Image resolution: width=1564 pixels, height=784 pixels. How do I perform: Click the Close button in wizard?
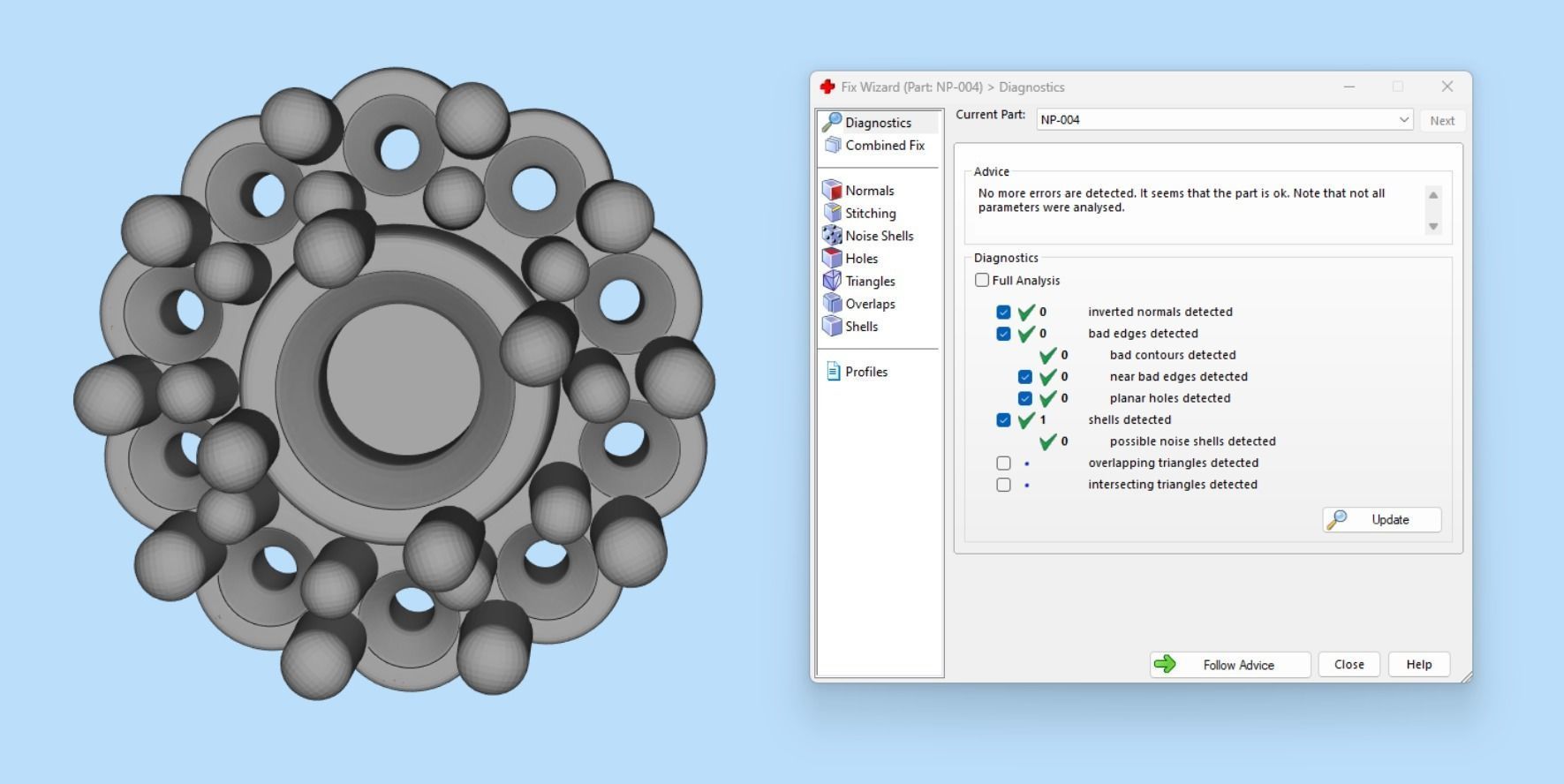[1349, 665]
